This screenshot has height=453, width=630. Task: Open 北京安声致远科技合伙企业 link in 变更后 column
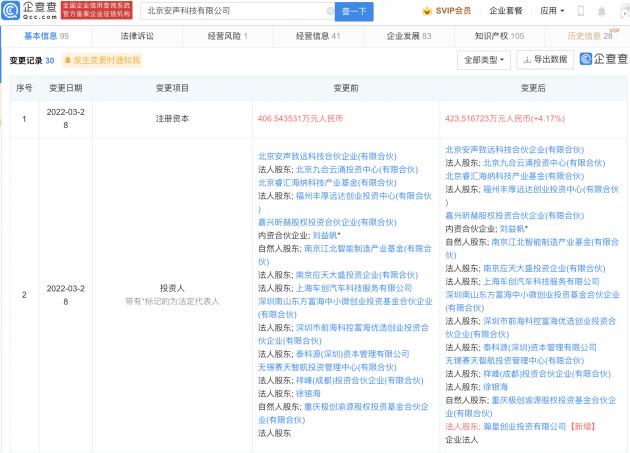514,150
